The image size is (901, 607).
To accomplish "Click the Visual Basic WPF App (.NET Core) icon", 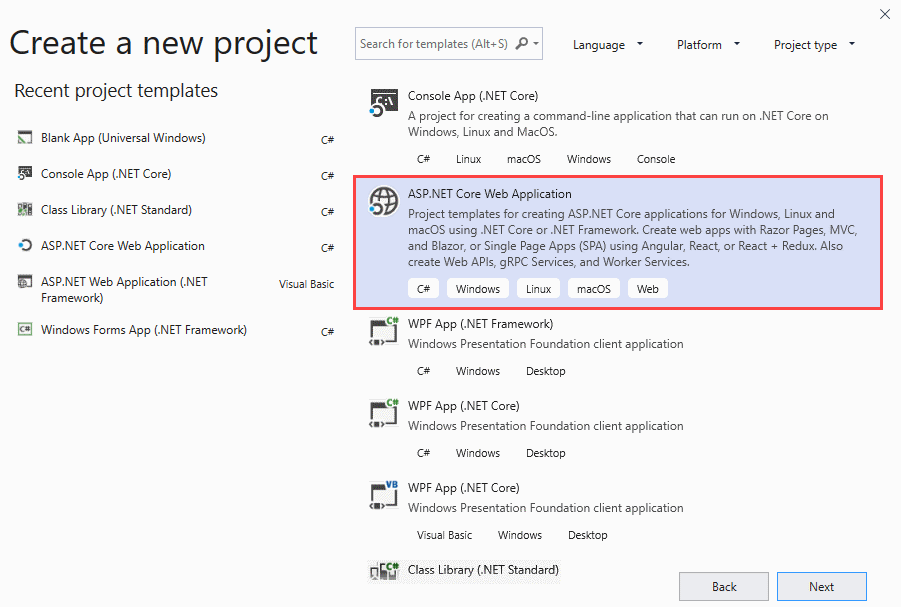I will click(384, 495).
